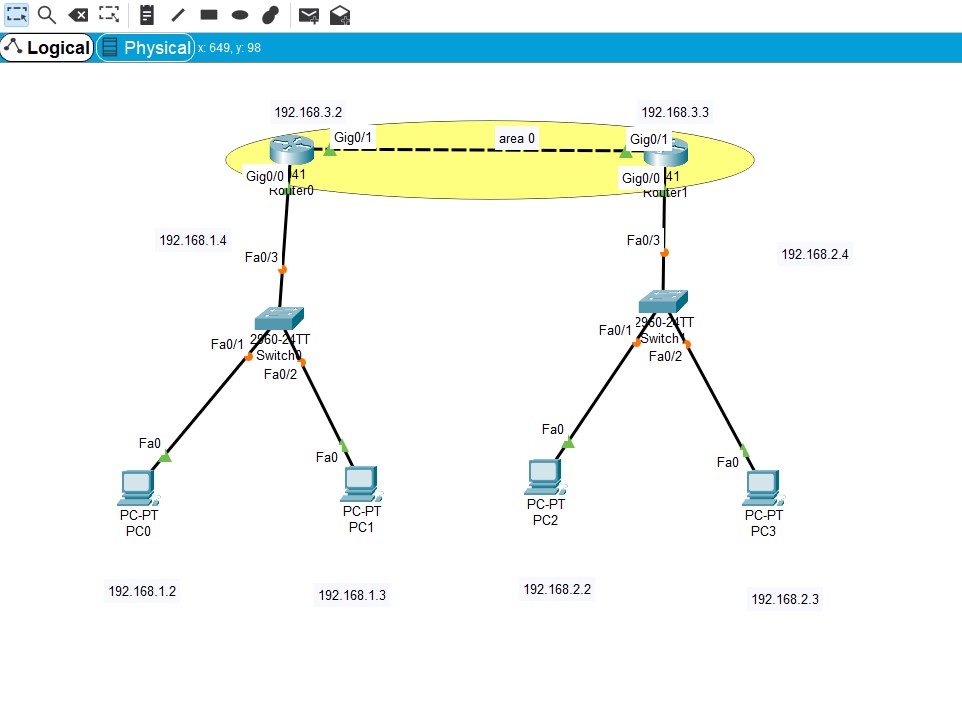This screenshot has width=962, height=702.
Task: Click the area 0 text label
Action: click(x=517, y=139)
